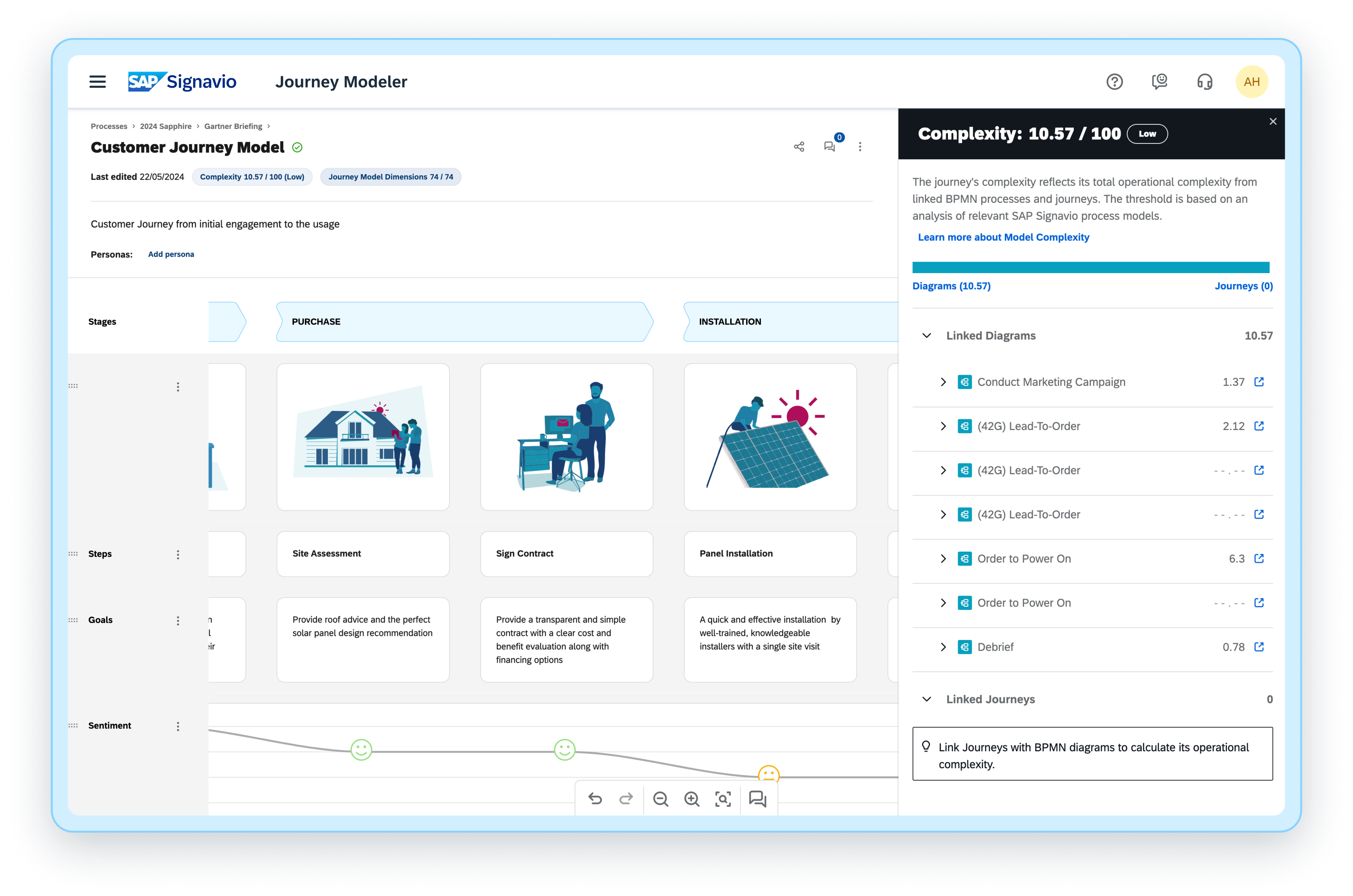Share the Customer Journey Model
The image size is (1353, 896).
(799, 147)
